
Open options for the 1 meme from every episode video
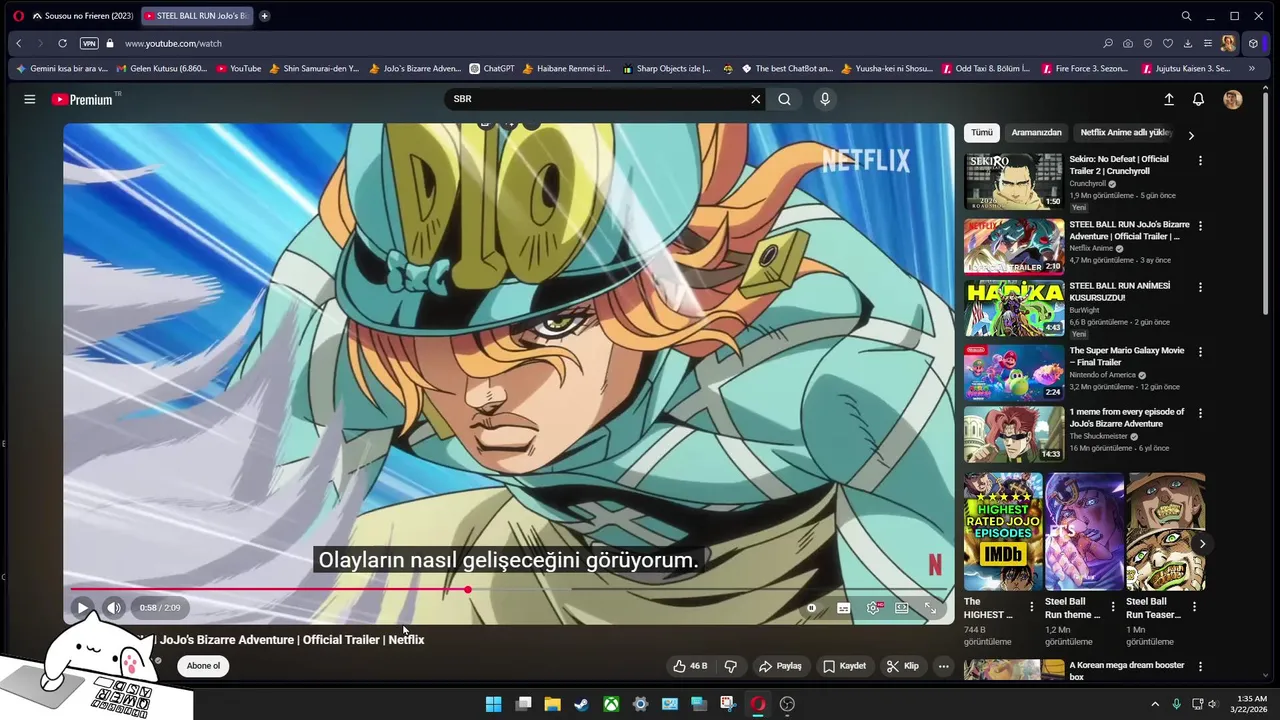point(1200,413)
